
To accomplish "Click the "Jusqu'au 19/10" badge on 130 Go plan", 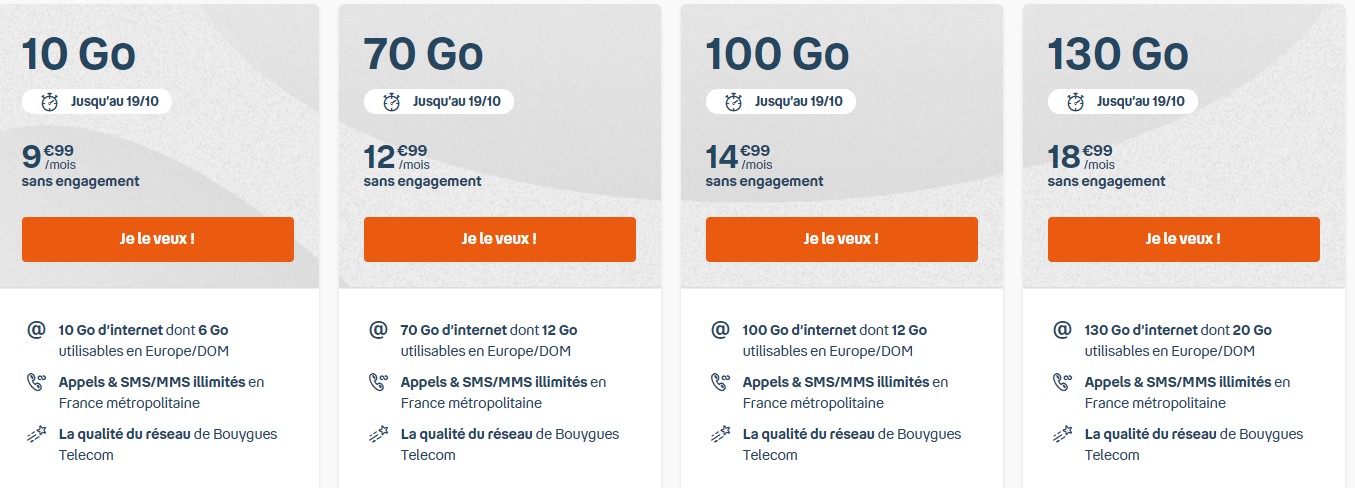I will point(1122,101).
